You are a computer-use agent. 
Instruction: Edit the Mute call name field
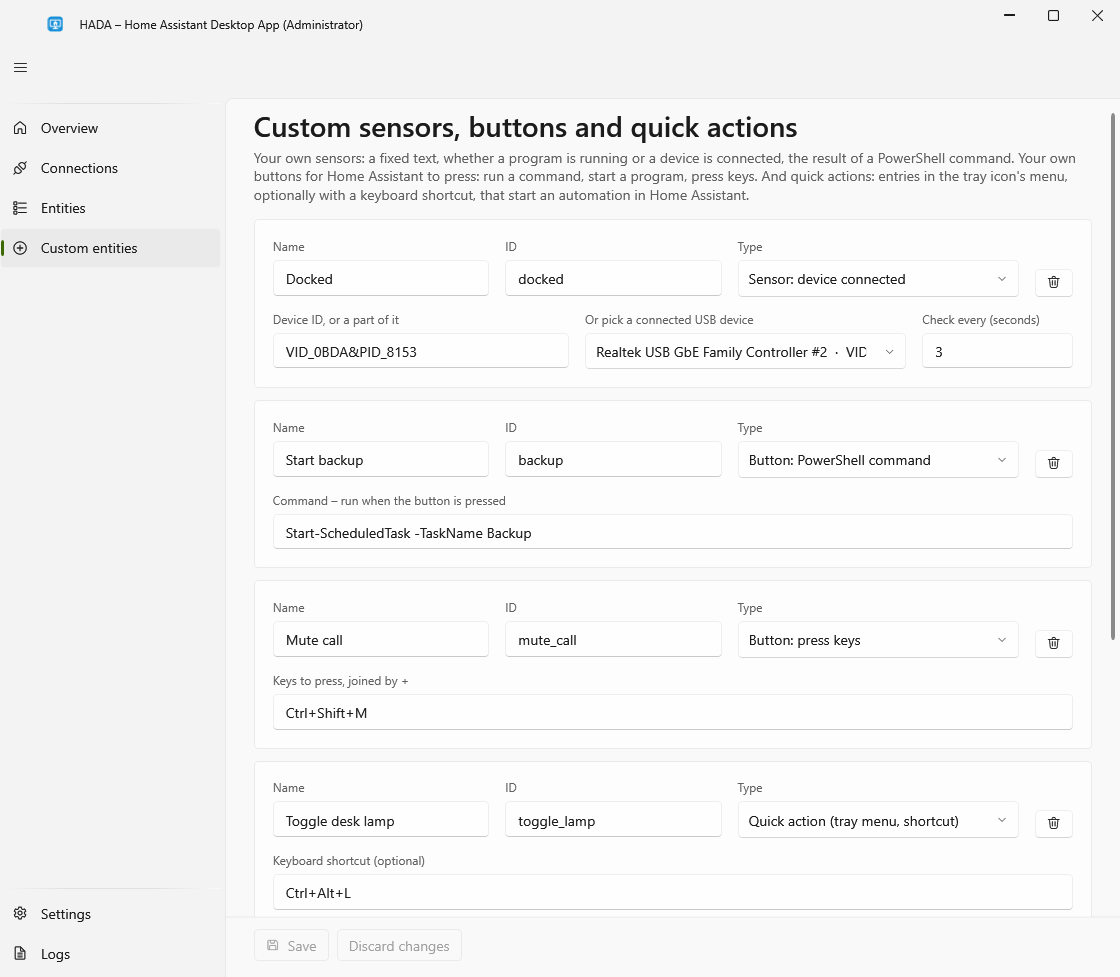(381, 641)
